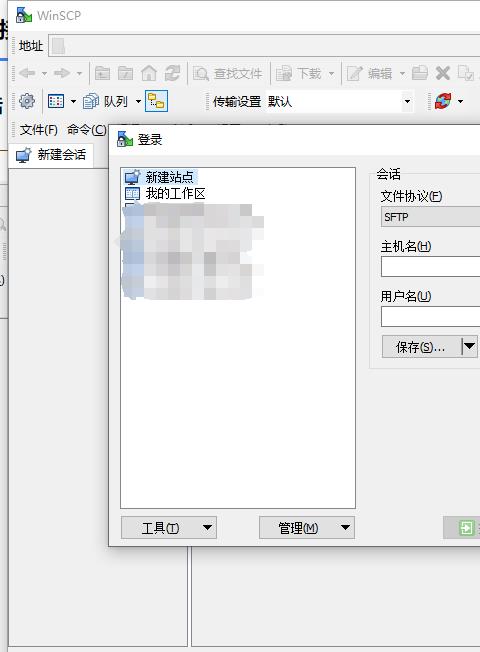Open the Back history dropdown arrow

click(44, 74)
